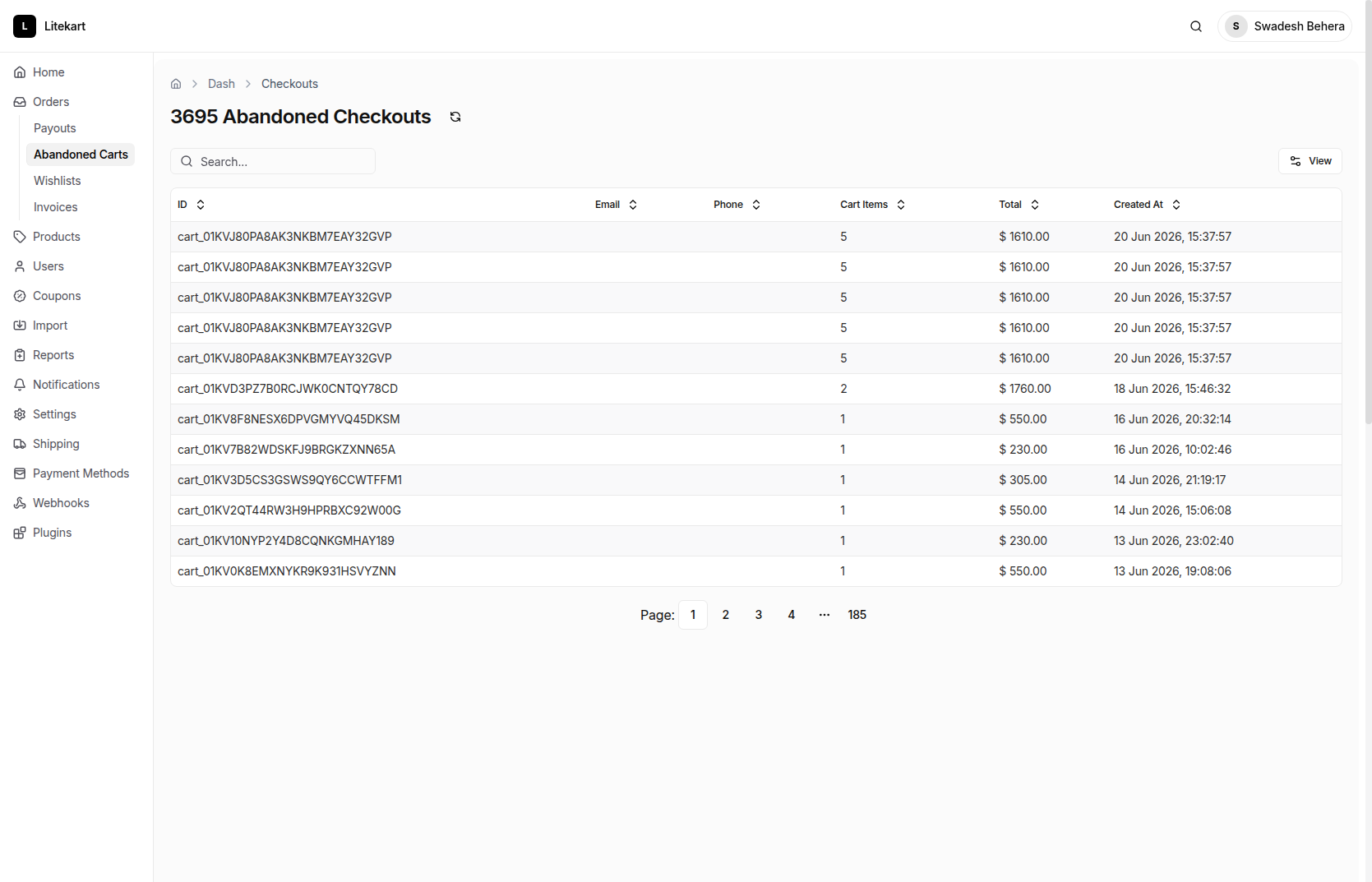Go to the Dash breadcrumb link
Screen dimensions: 1372x882
click(x=221, y=84)
